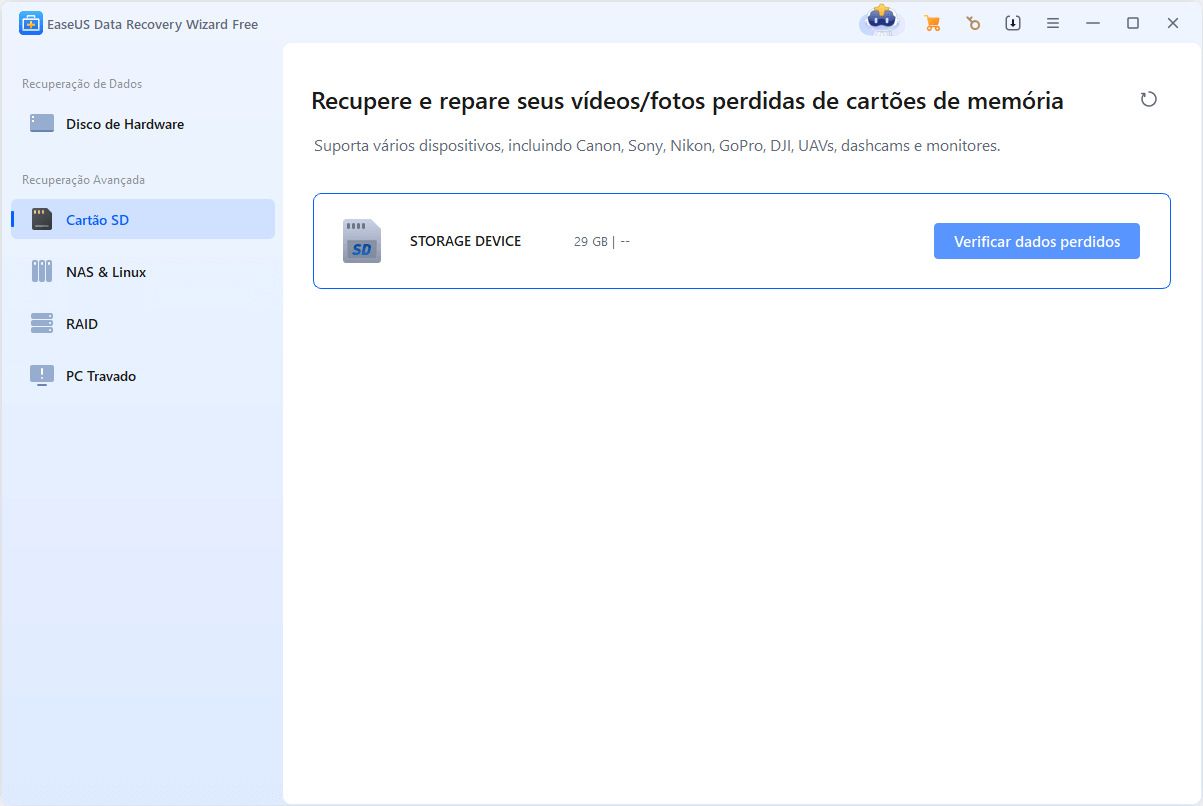Open the shopping cart purchase icon

[932, 22]
